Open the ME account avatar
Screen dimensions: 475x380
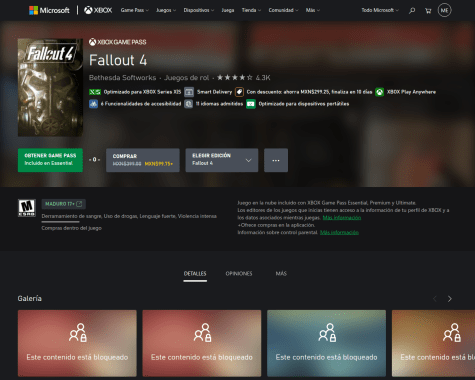(444, 10)
